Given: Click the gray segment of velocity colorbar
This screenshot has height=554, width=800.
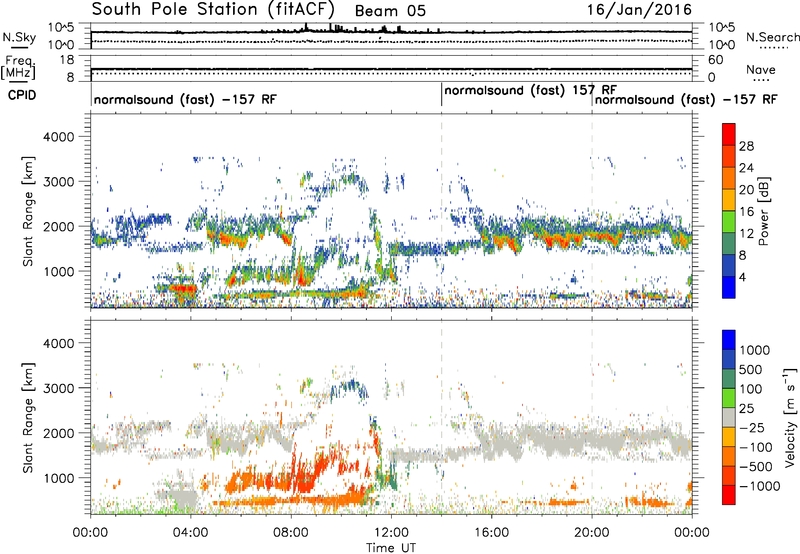Looking at the screenshot, I should coord(729,418).
